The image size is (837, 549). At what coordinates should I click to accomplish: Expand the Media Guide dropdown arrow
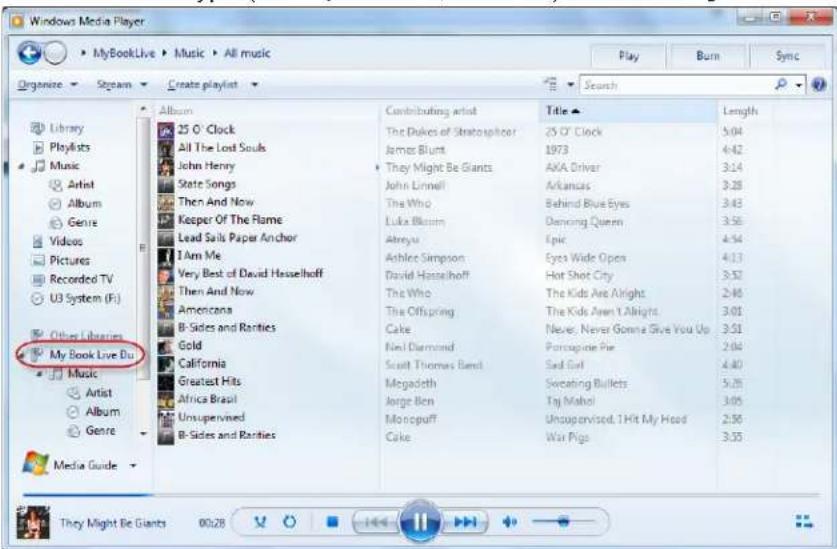(133, 466)
